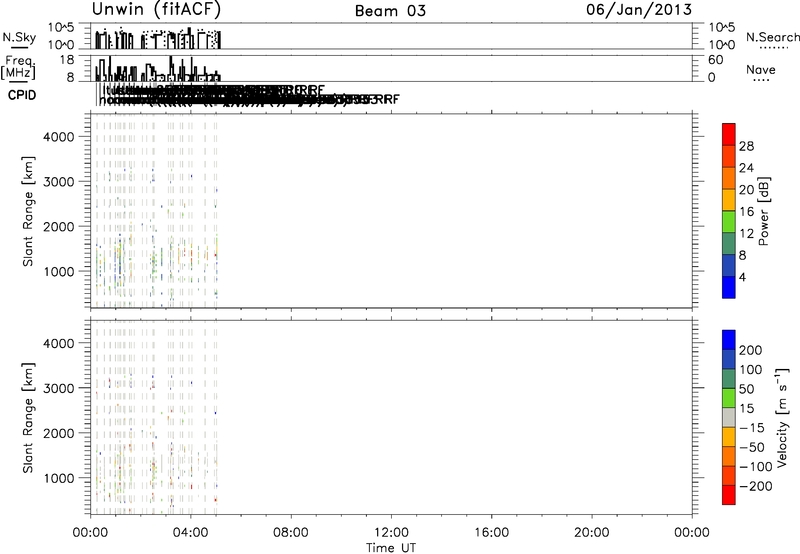Click the power colorbar value '12'
This screenshot has height=554, width=800.
pyautogui.click(x=746, y=234)
